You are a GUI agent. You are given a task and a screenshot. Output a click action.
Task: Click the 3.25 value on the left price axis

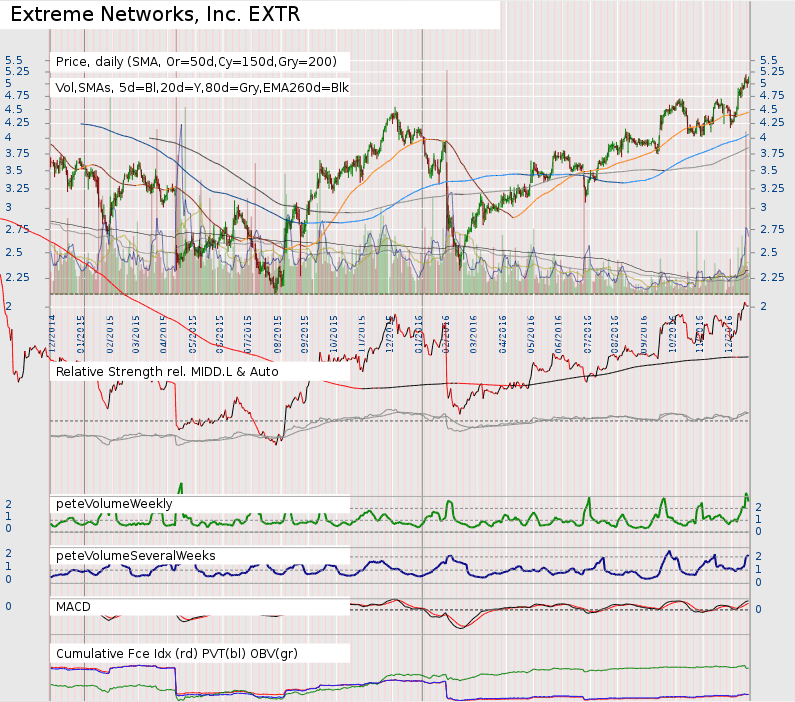pyautogui.click(x=17, y=188)
